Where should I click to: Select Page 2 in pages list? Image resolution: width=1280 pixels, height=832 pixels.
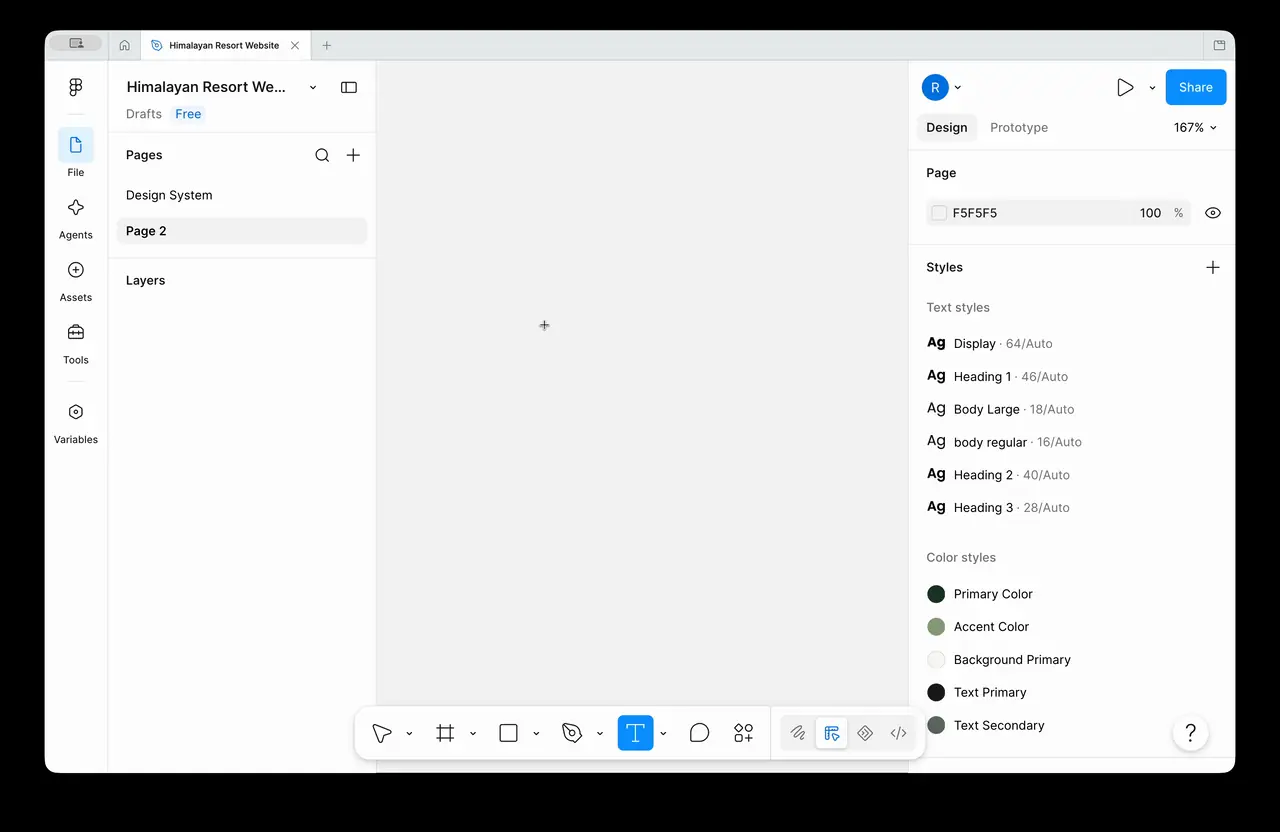click(x=242, y=231)
